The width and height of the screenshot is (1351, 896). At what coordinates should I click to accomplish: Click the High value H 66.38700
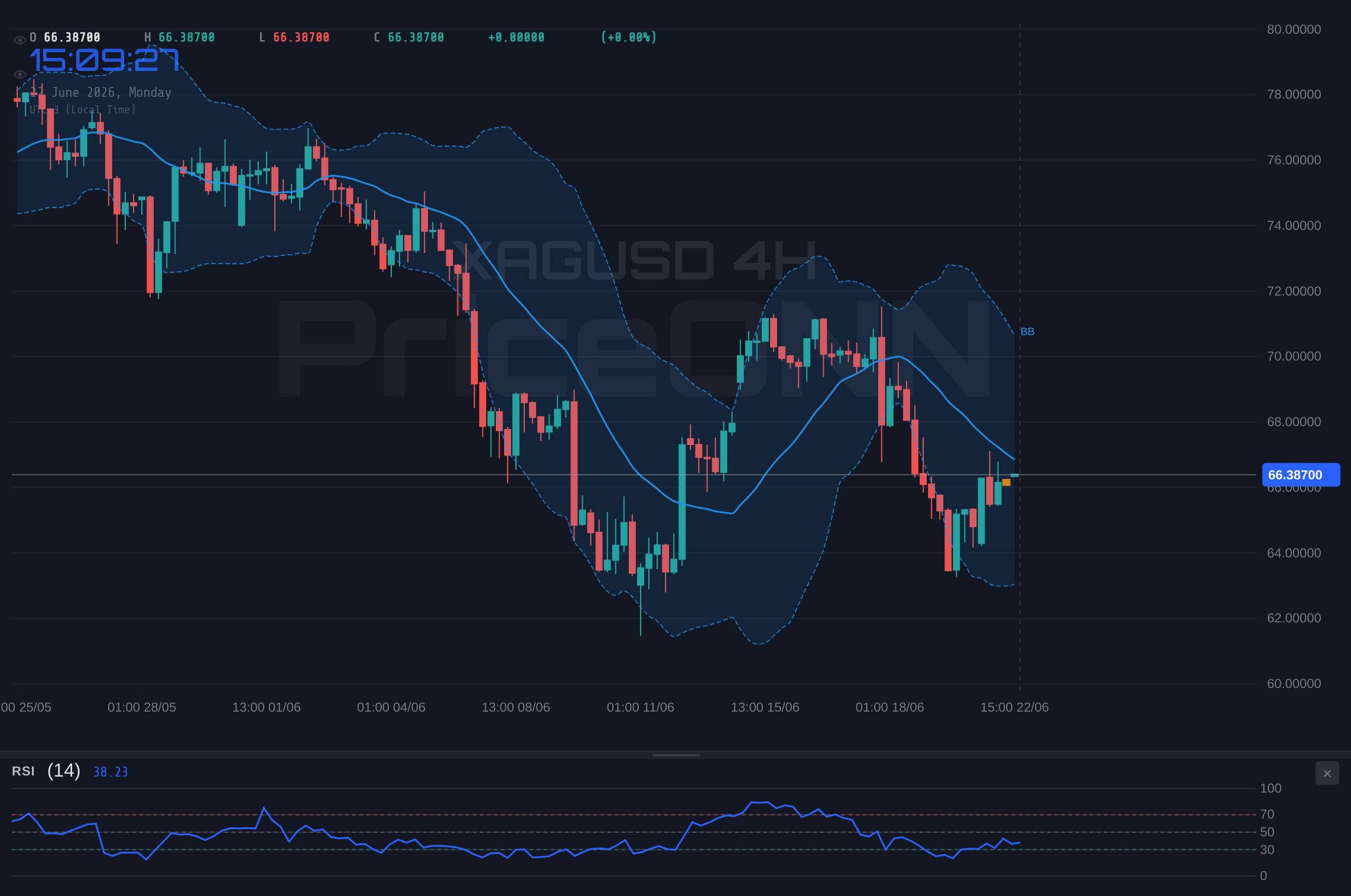(180, 37)
